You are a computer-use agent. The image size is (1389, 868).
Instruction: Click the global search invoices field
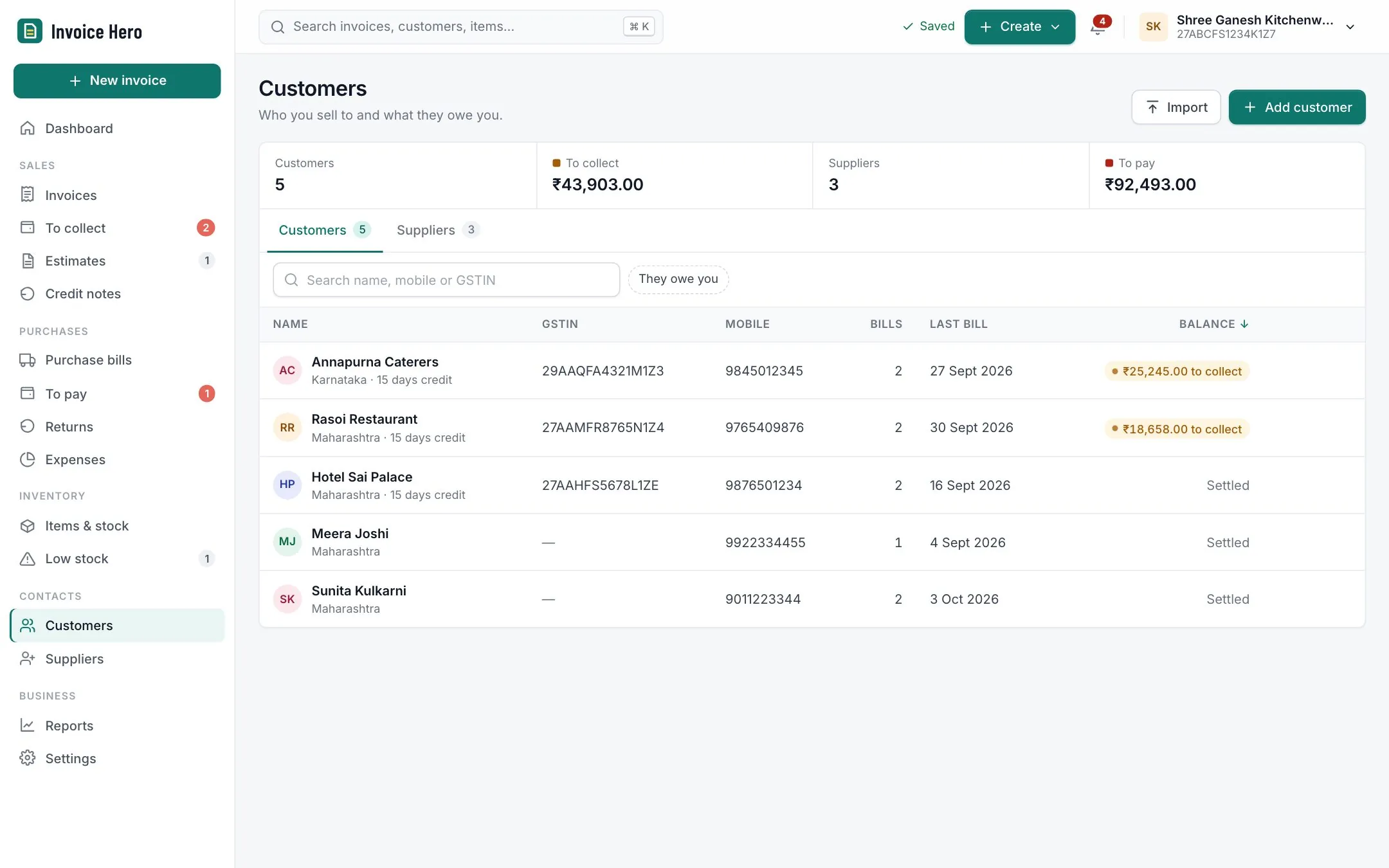tap(461, 27)
